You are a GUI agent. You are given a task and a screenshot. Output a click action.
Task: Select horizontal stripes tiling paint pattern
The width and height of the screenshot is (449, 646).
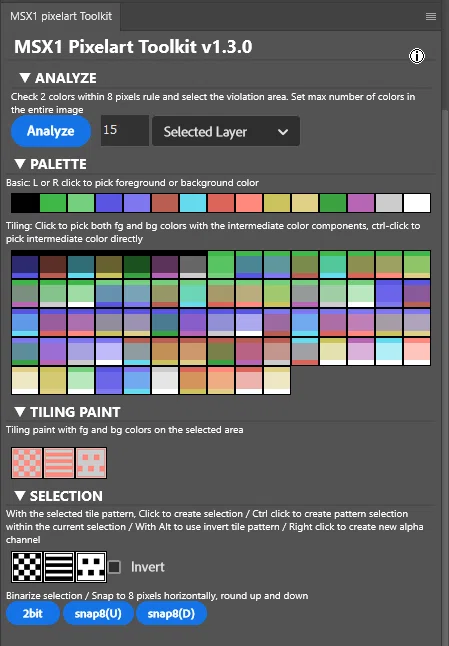59,463
